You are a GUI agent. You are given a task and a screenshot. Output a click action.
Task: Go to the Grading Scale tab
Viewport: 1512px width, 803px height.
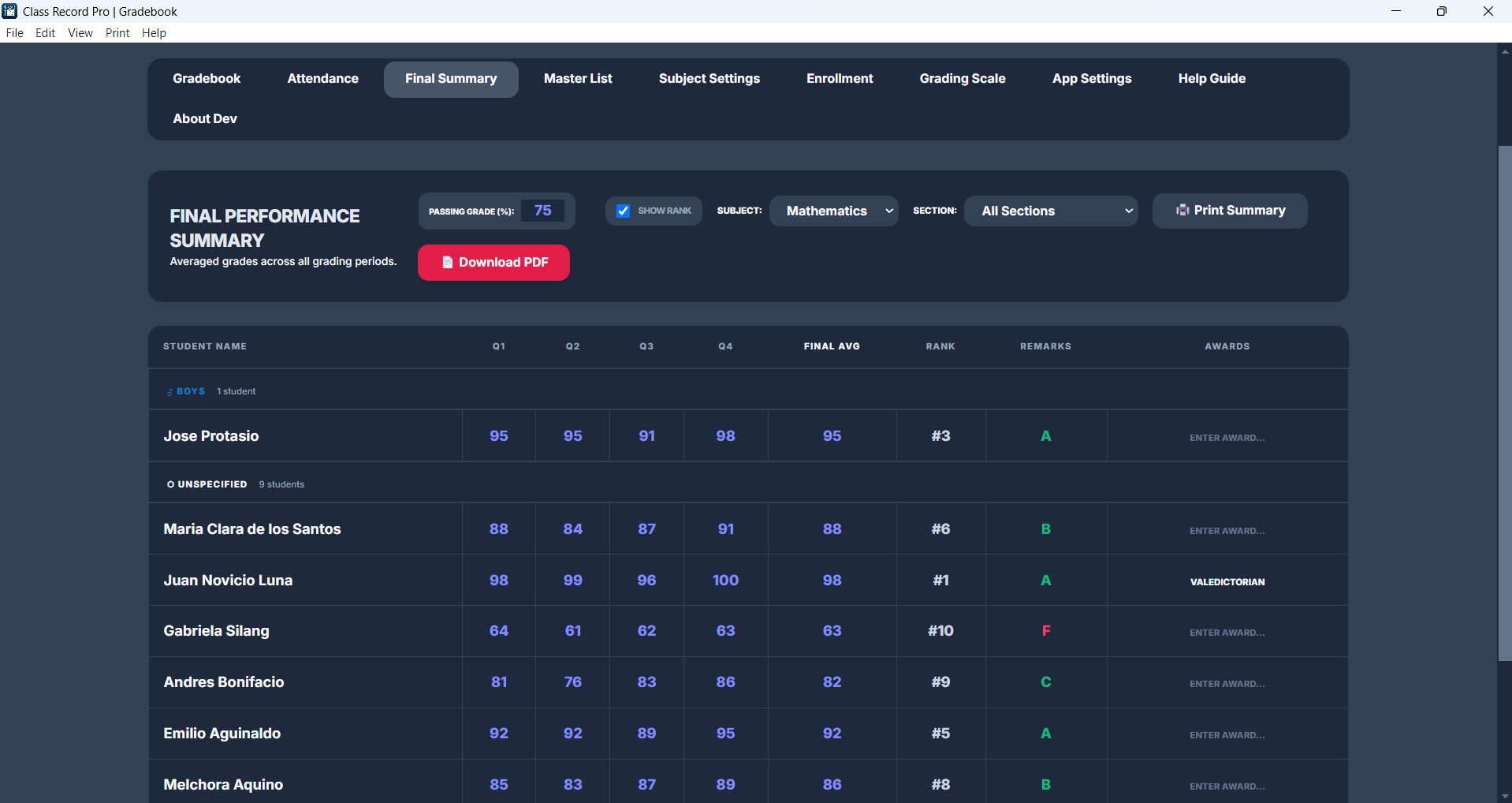tap(962, 79)
